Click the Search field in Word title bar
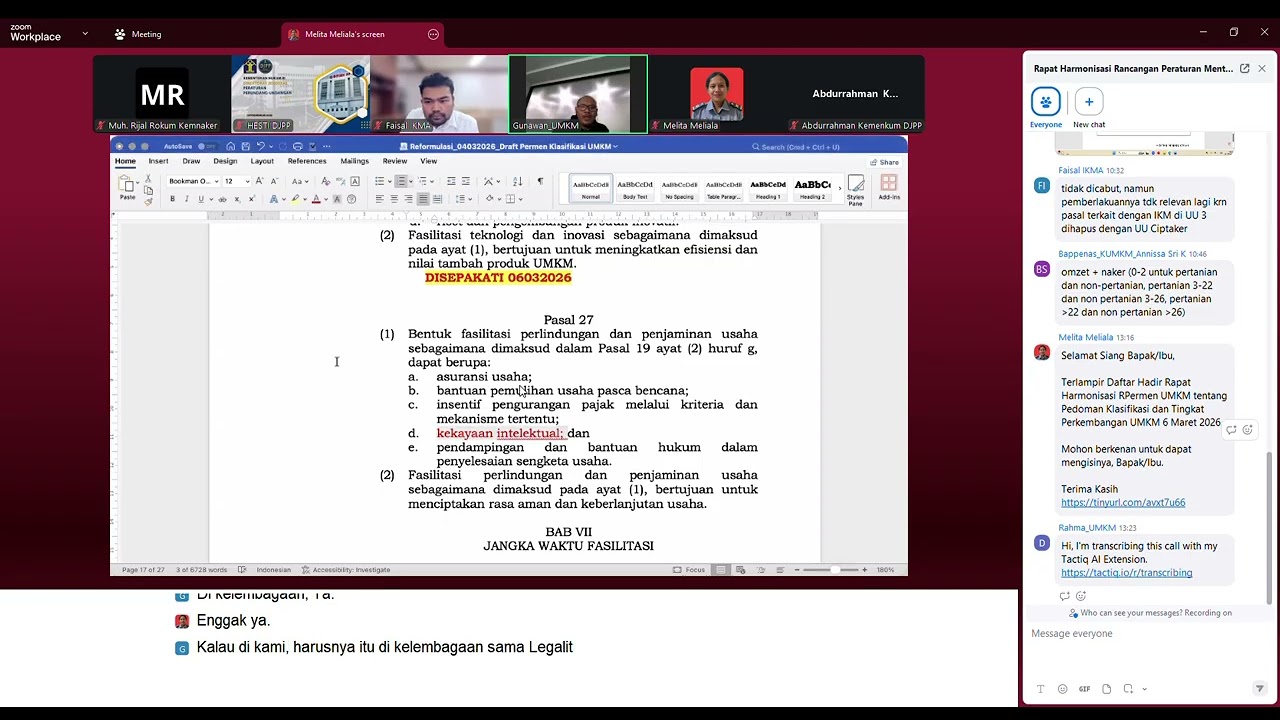Image resolution: width=1280 pixels, height=720 pixels. coord(796,147)
